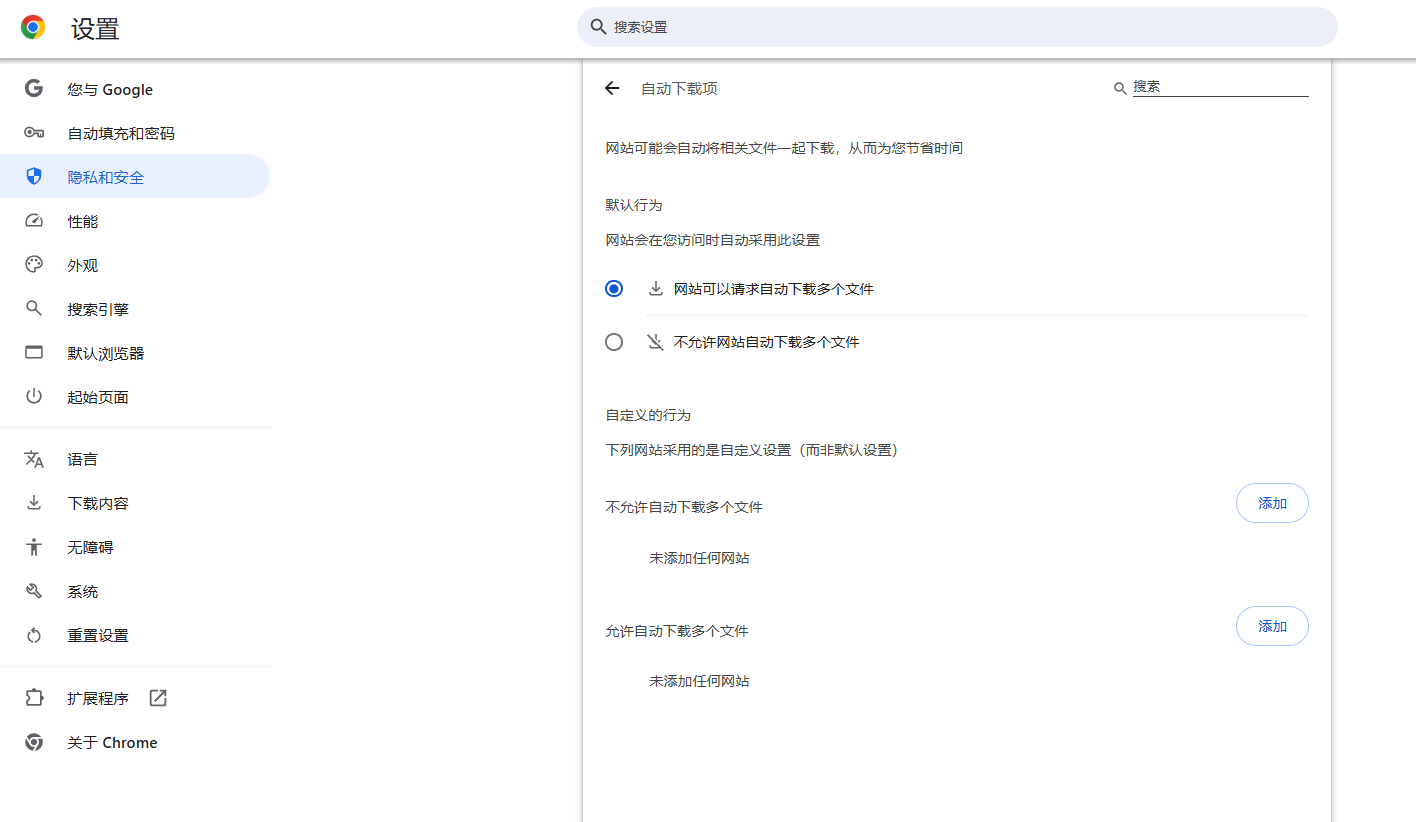Open 重置设置 section
Viewport: 1416px width, 822px height.
tap(135, 635)
